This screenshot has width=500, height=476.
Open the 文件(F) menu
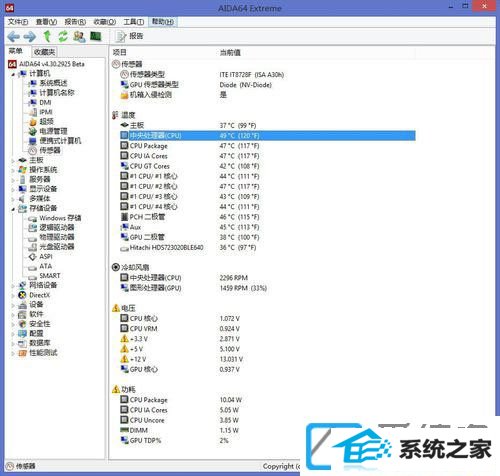(x=18, y=22)
